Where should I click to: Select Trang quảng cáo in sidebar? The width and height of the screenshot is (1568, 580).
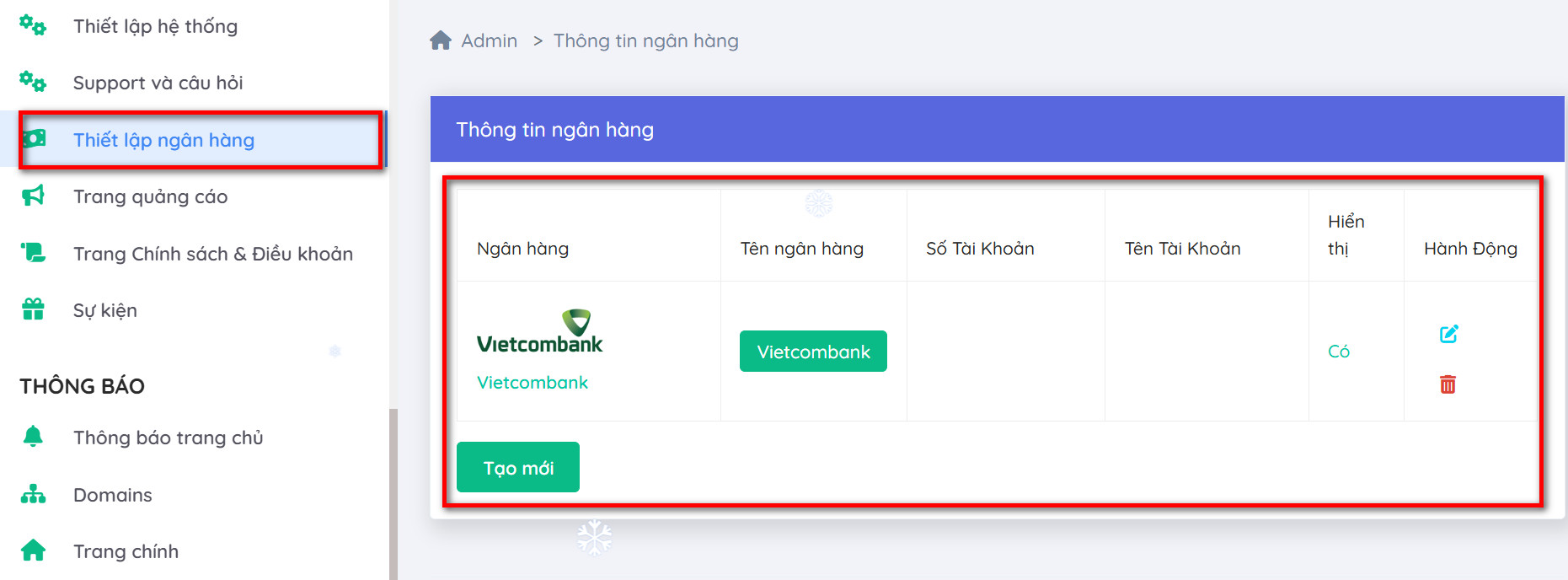pos(150,196)
